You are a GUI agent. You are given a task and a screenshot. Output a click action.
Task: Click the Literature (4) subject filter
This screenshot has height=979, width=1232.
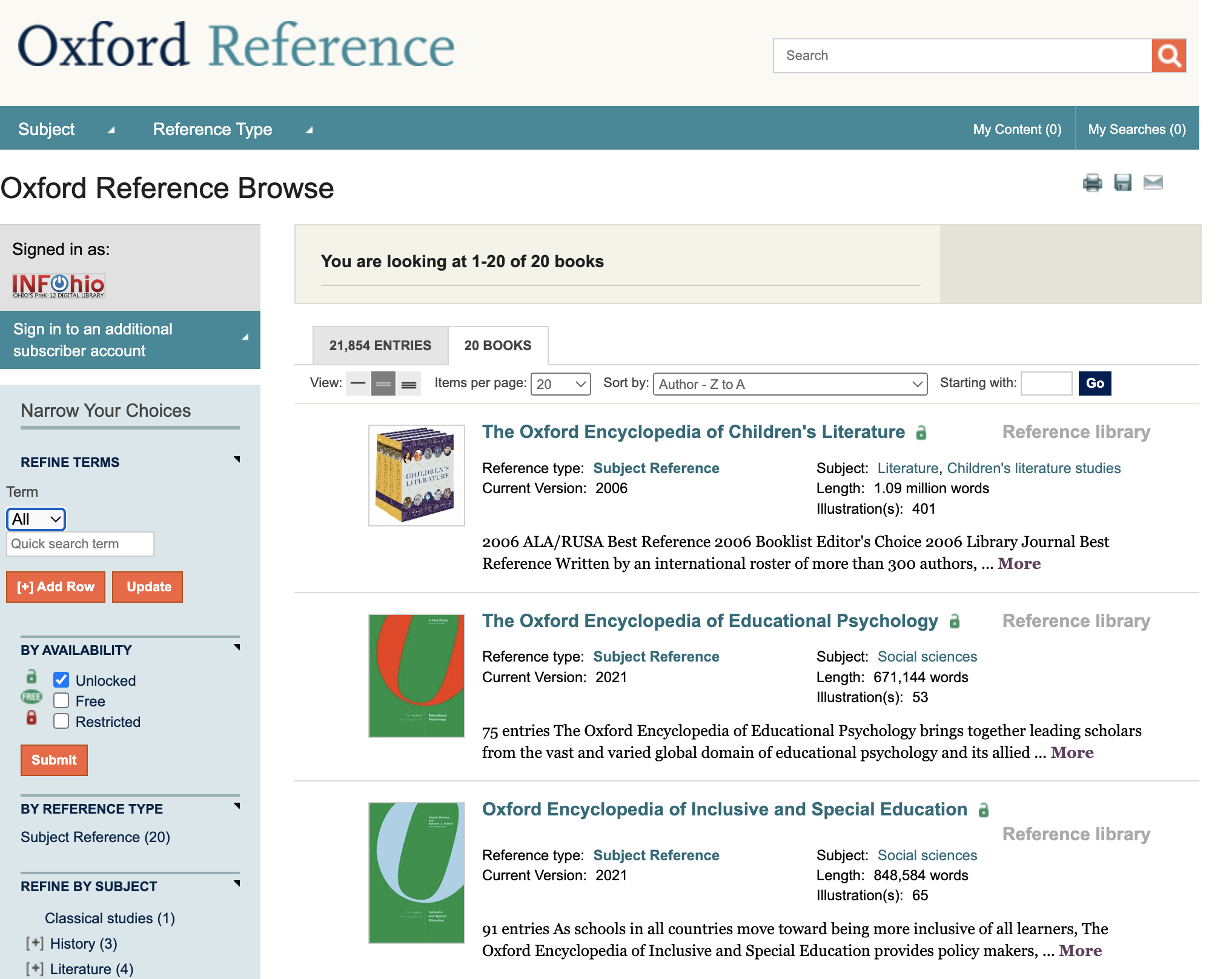pos(91,969)
